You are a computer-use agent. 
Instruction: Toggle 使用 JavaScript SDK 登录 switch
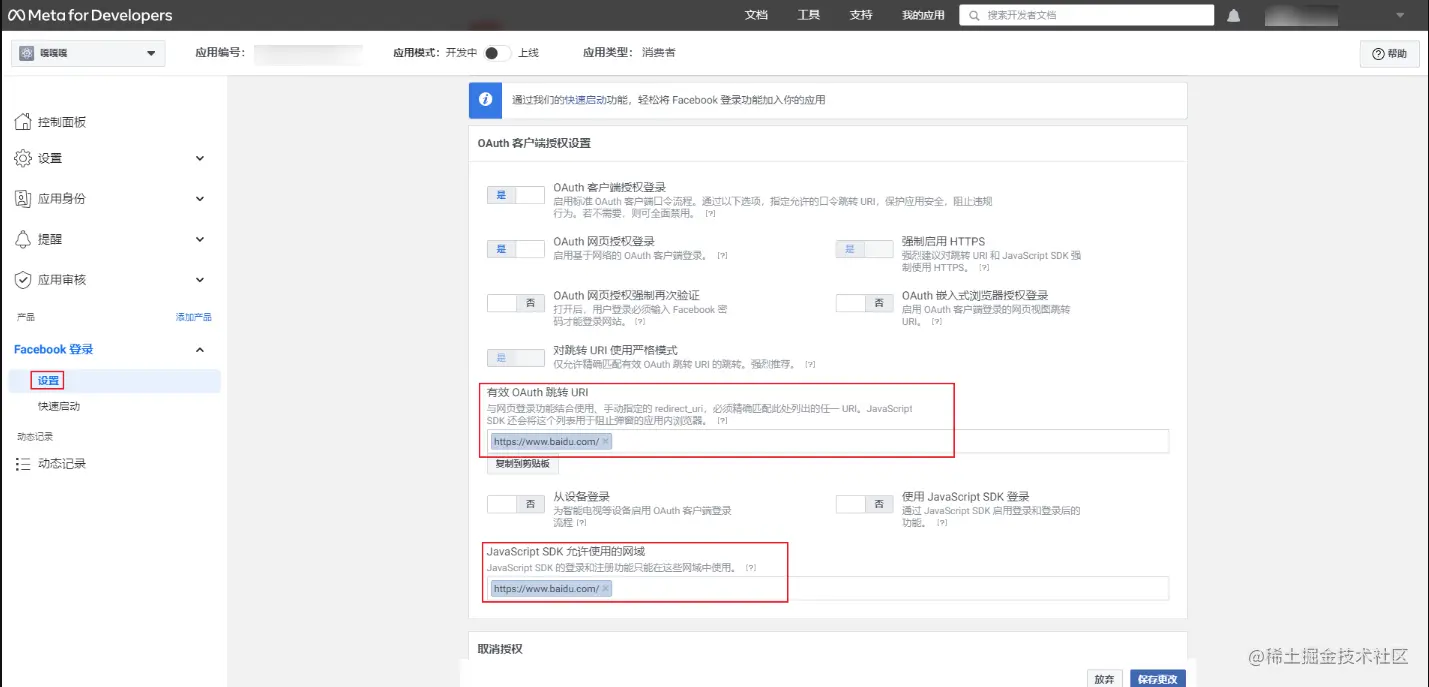pos(864,504)
